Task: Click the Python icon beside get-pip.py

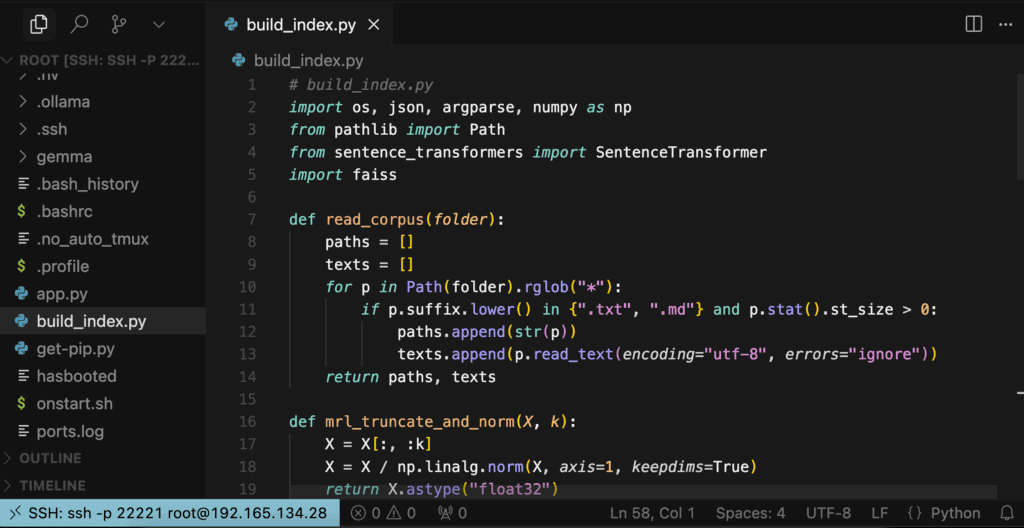Action: point(23,349)
